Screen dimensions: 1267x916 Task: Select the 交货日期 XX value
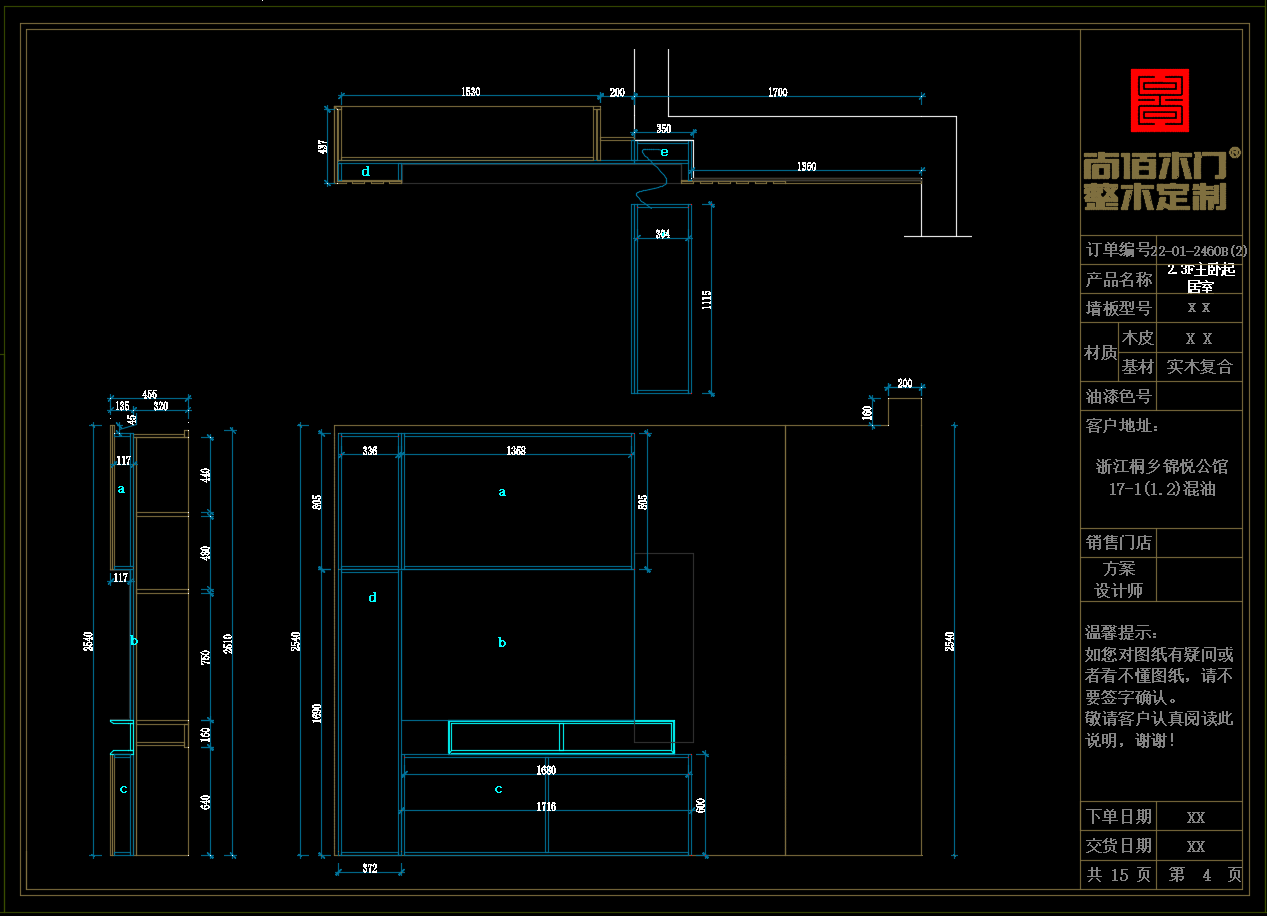pos(1196,846)
